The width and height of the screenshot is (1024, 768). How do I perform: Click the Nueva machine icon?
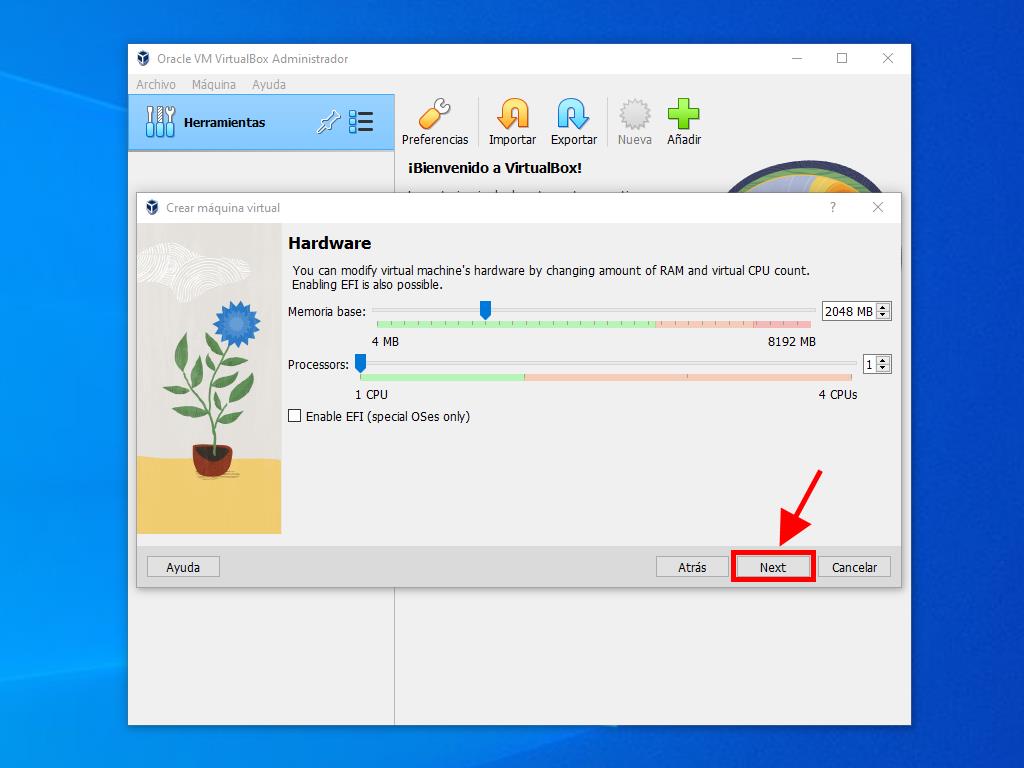tap(634, 115)
